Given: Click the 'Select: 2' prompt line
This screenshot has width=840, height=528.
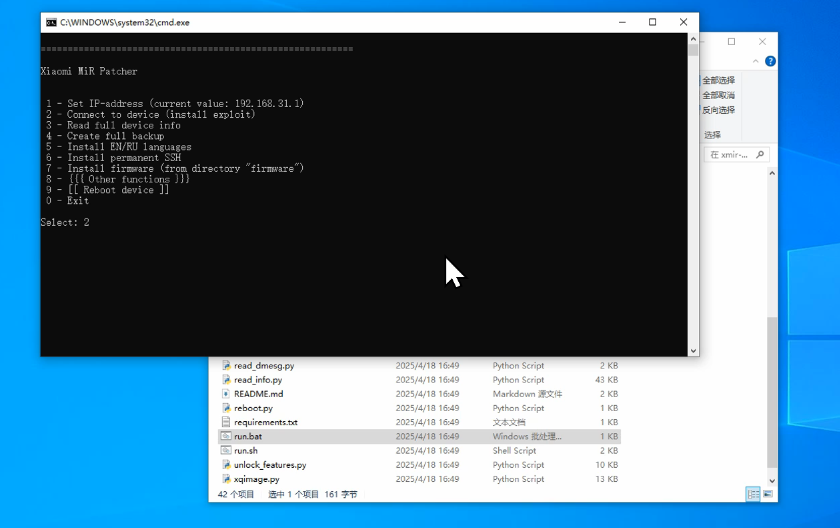Looking at the screenshot, I should click(x=65, y=222).
